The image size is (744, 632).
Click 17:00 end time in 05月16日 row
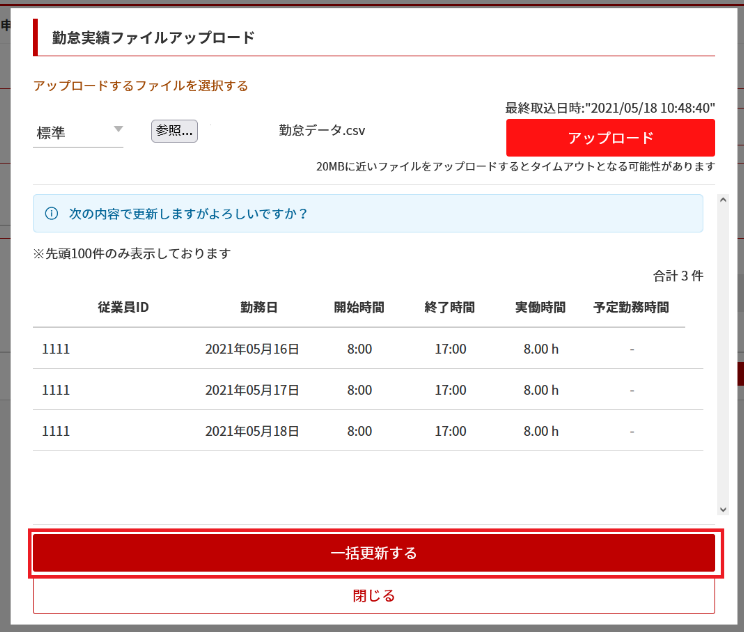pos(450,349)
